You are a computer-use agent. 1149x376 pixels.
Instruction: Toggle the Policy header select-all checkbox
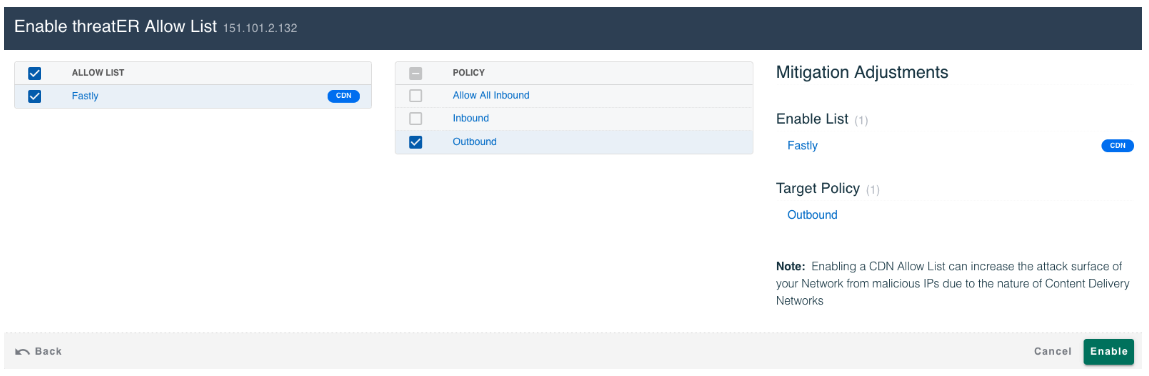(x=415, y=73)
